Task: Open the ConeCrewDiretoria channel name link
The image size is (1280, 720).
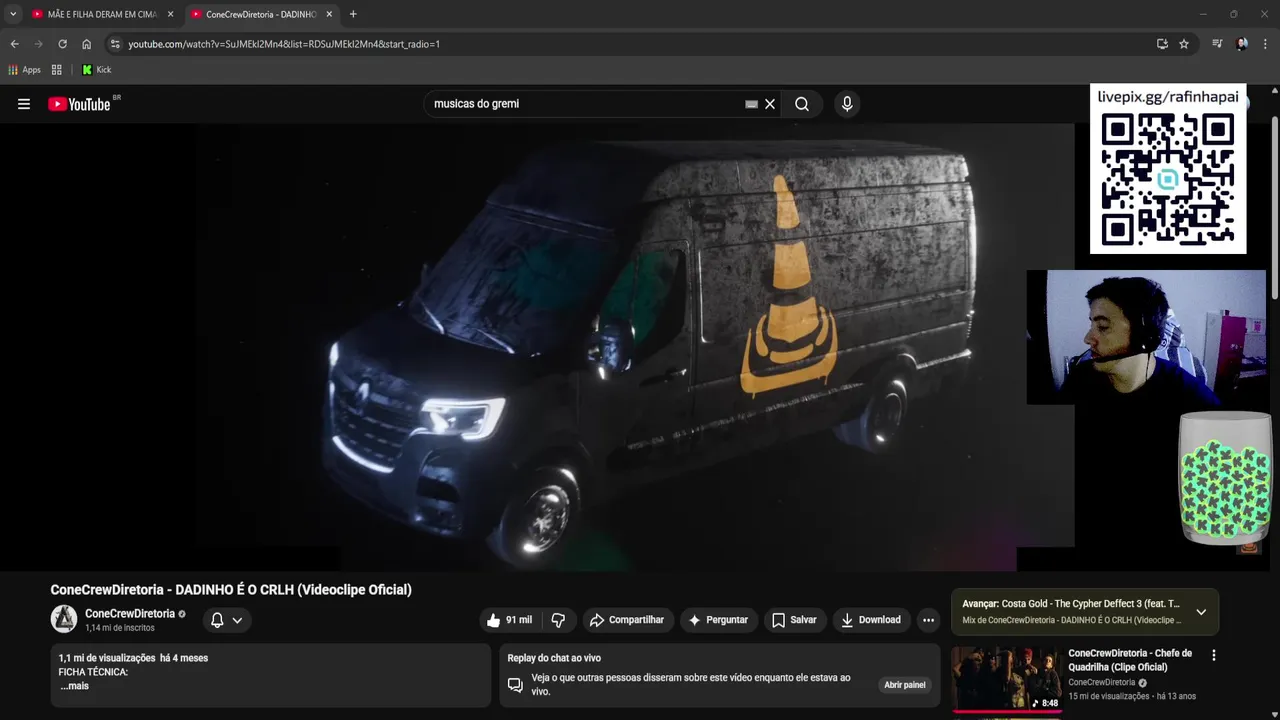Action: click(130, 614)
